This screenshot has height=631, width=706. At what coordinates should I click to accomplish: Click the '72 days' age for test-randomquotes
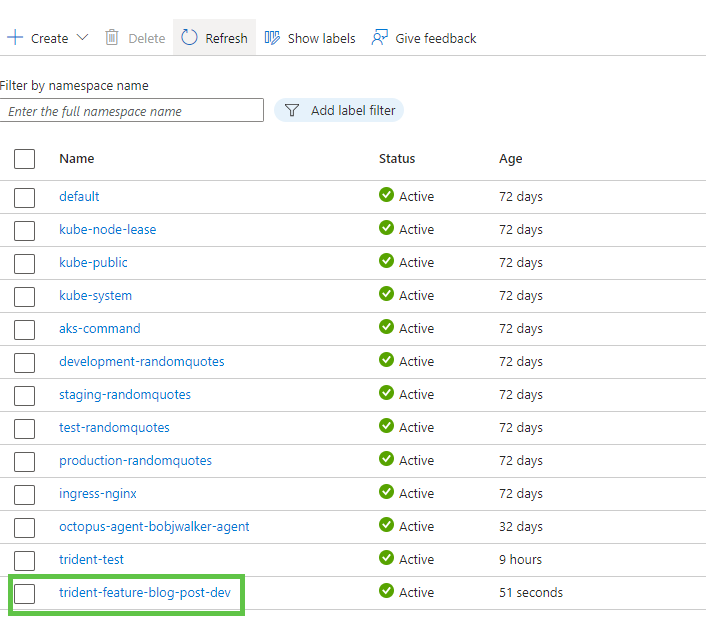(x=520, y=428)
